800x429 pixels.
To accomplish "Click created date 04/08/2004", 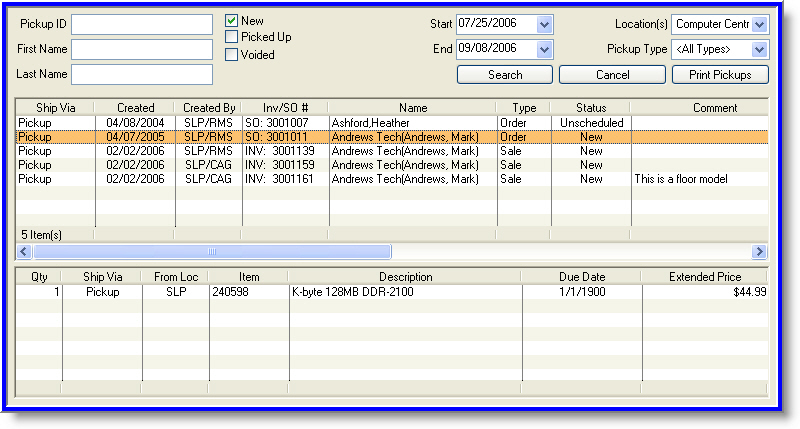I will (x=135, y=123).
